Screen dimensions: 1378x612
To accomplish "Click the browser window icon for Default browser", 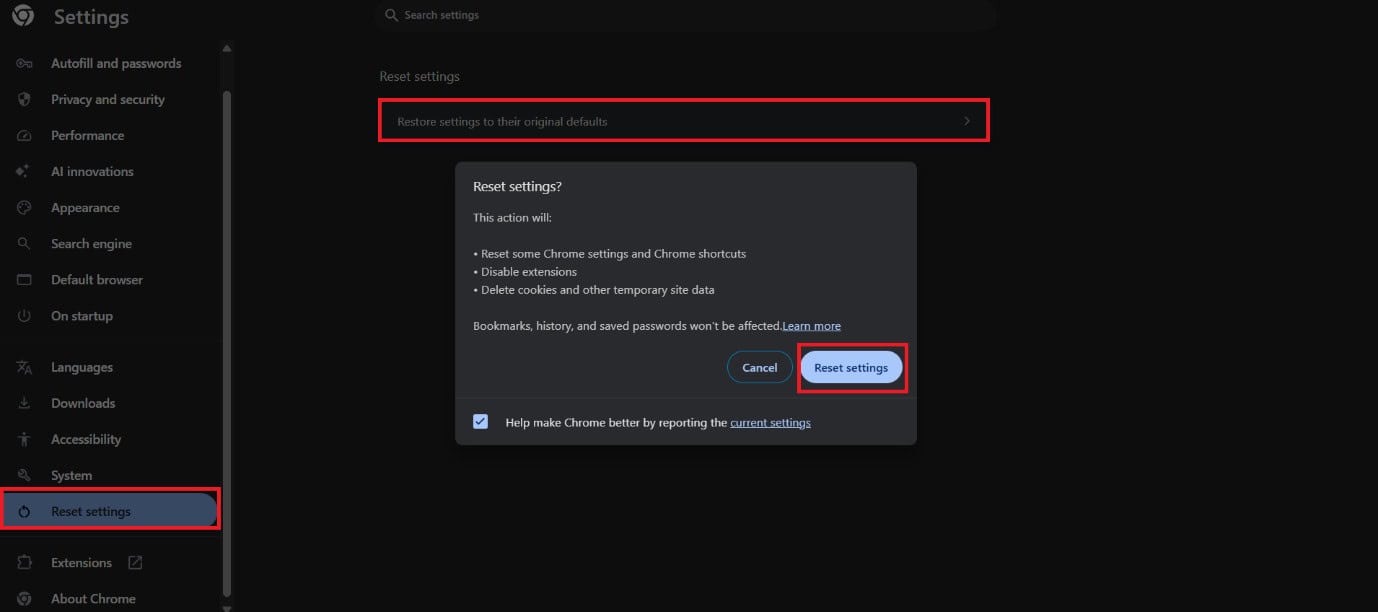I will pos(25,279).
